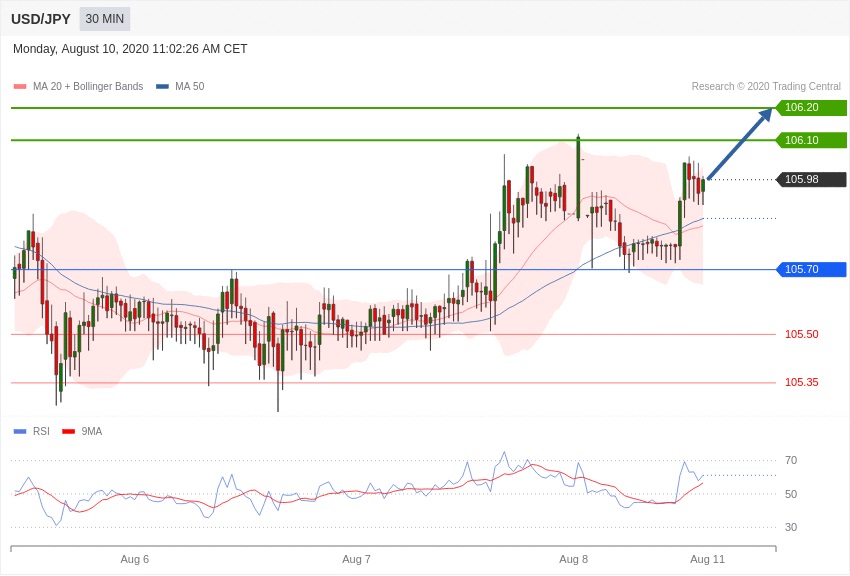
Task: Click the RSI 70 axis value
Action: (x=791, y=461)
